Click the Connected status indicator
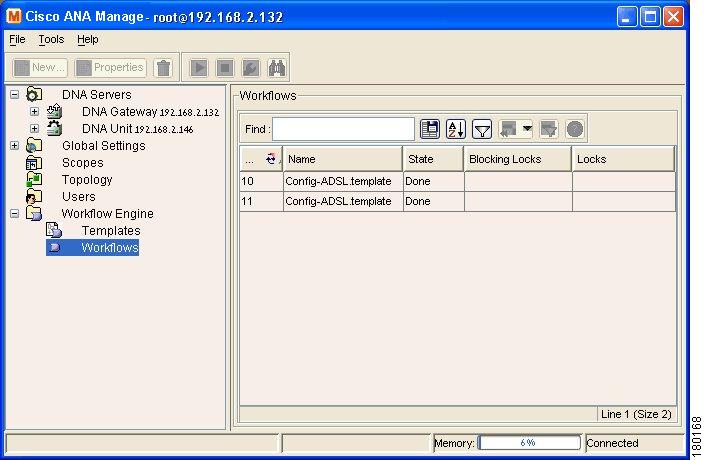The width and height of the screenshot is (704, 460). point(612,443)
